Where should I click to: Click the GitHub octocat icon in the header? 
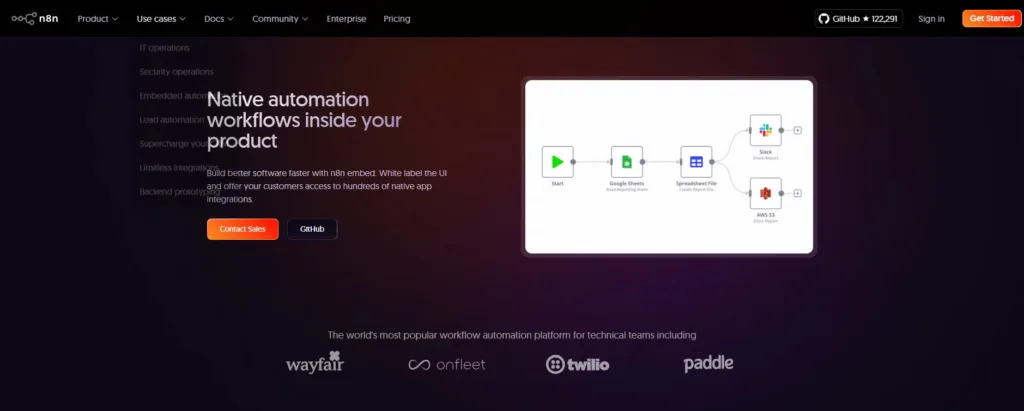point(824,19)
